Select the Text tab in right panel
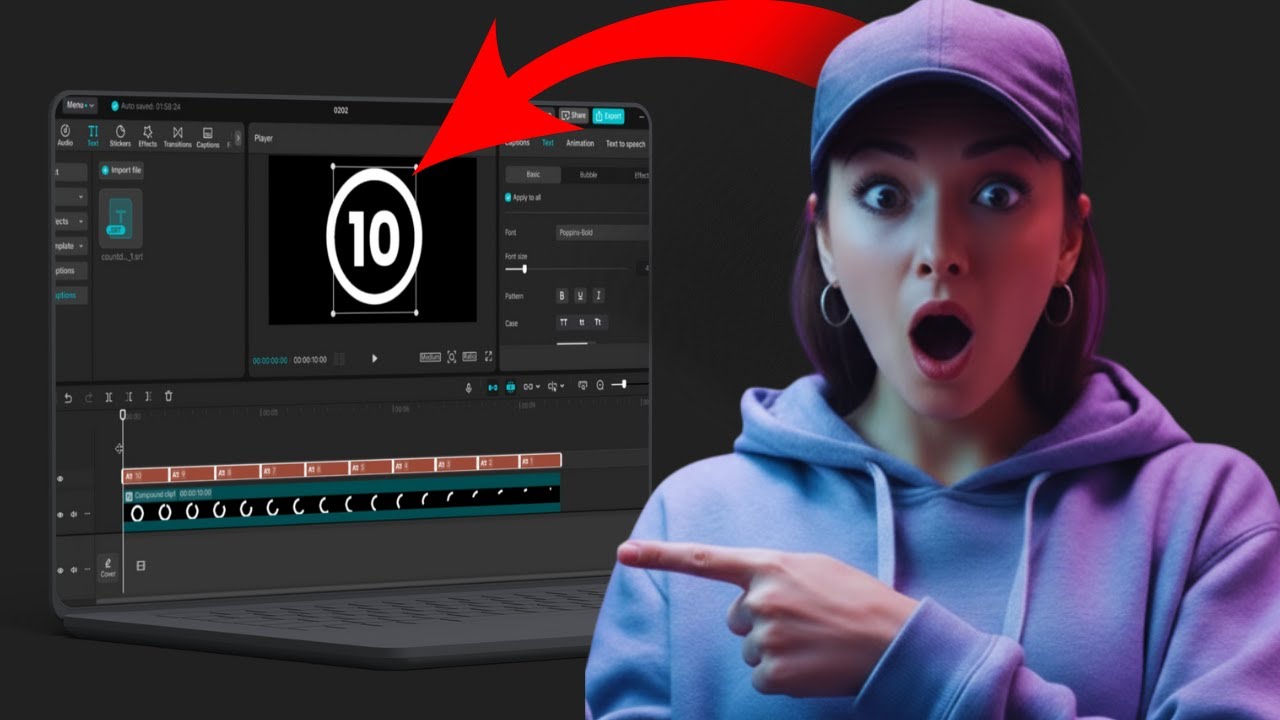This screenshot has height=720, width=1280. click(547, 143)
